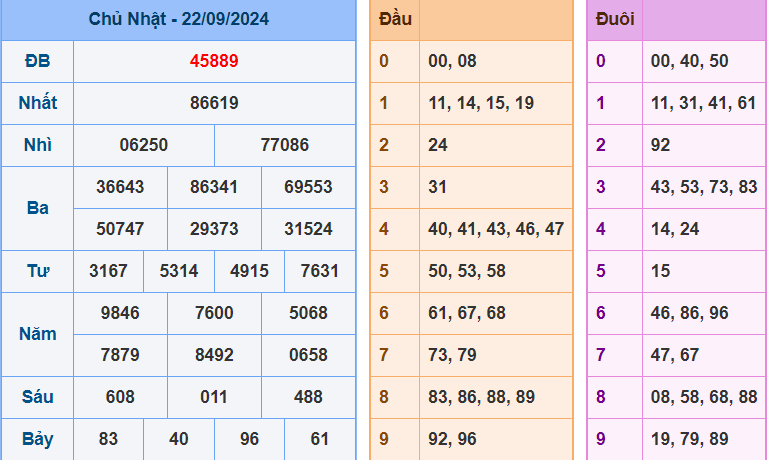
Task: Click the Ba prize number 31524
Action: coord(308,229)
